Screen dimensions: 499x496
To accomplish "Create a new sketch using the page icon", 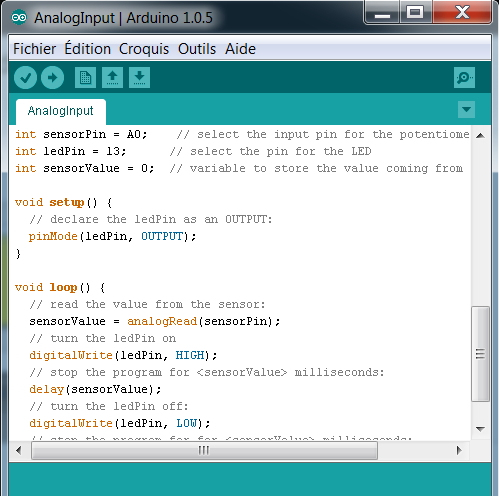I will tap(85, 78).
